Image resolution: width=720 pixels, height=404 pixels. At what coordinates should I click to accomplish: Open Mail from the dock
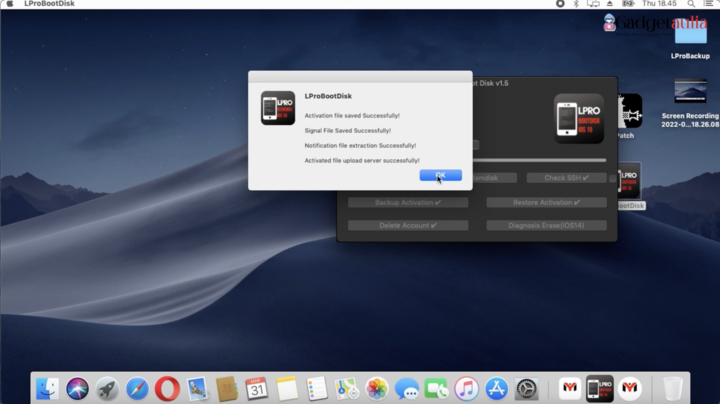pos(197,389)
